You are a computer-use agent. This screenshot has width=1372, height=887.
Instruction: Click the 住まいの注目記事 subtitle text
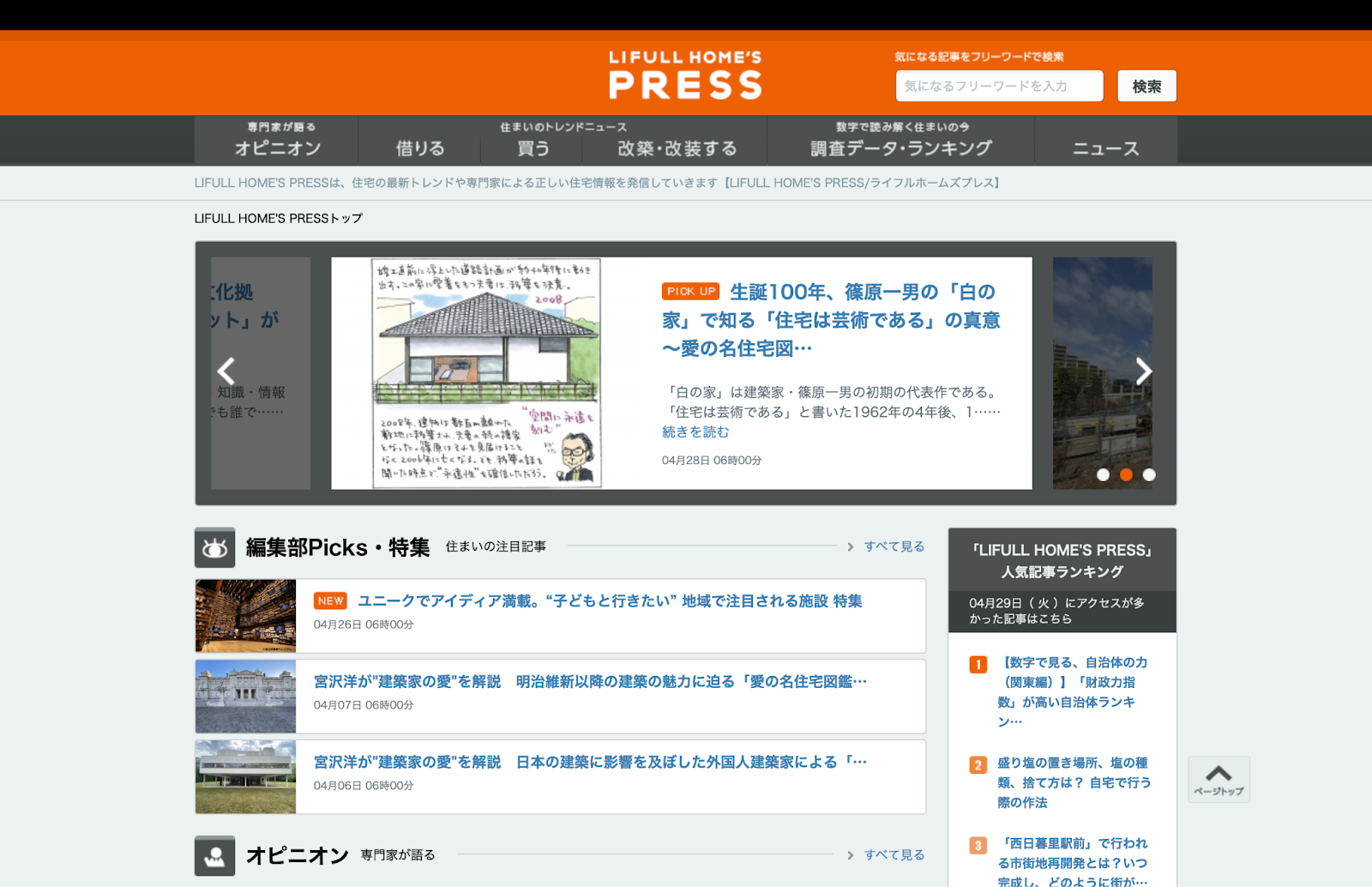pyautogui.click(x=496, y=546)
